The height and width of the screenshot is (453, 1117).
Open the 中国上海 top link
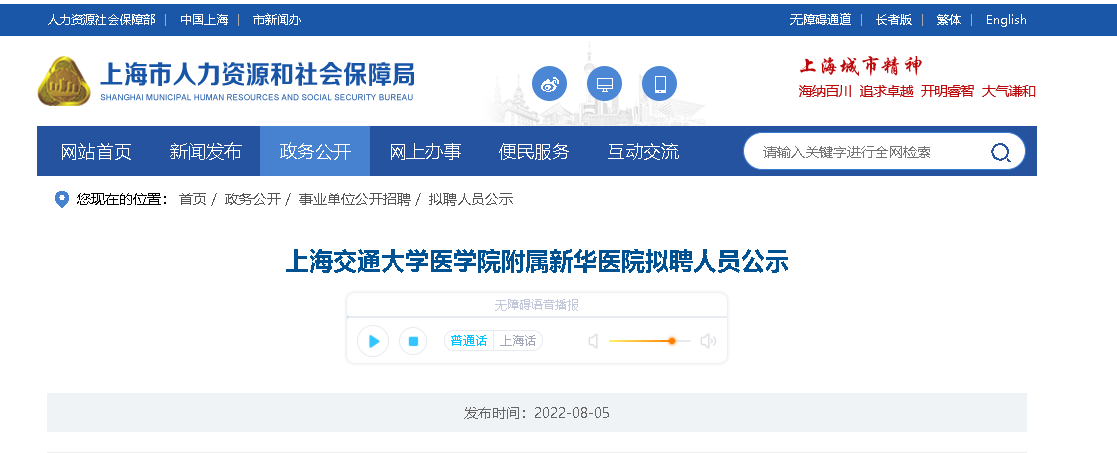coord(204,20)
